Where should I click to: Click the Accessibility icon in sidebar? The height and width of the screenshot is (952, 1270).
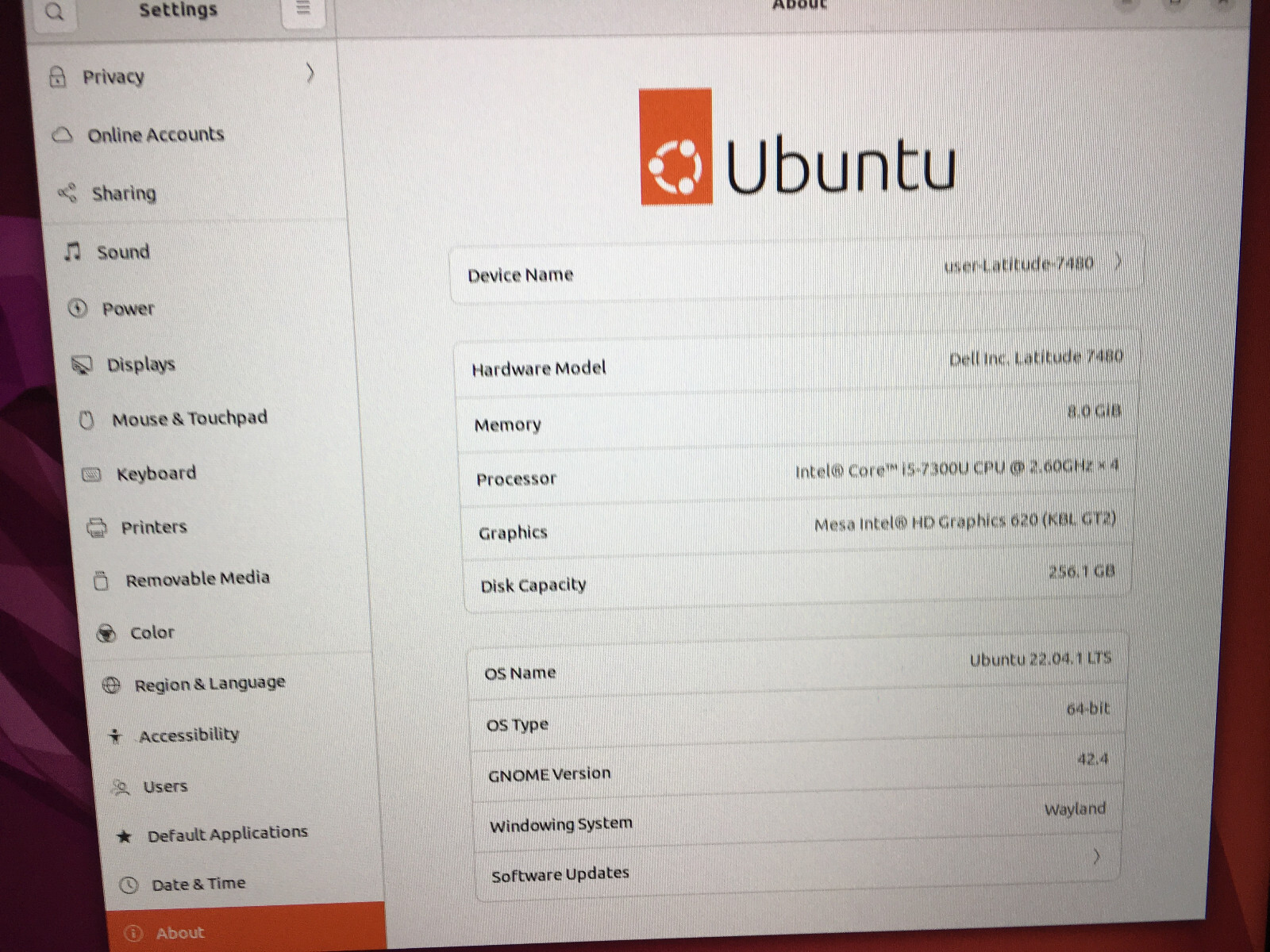[116, 736]
